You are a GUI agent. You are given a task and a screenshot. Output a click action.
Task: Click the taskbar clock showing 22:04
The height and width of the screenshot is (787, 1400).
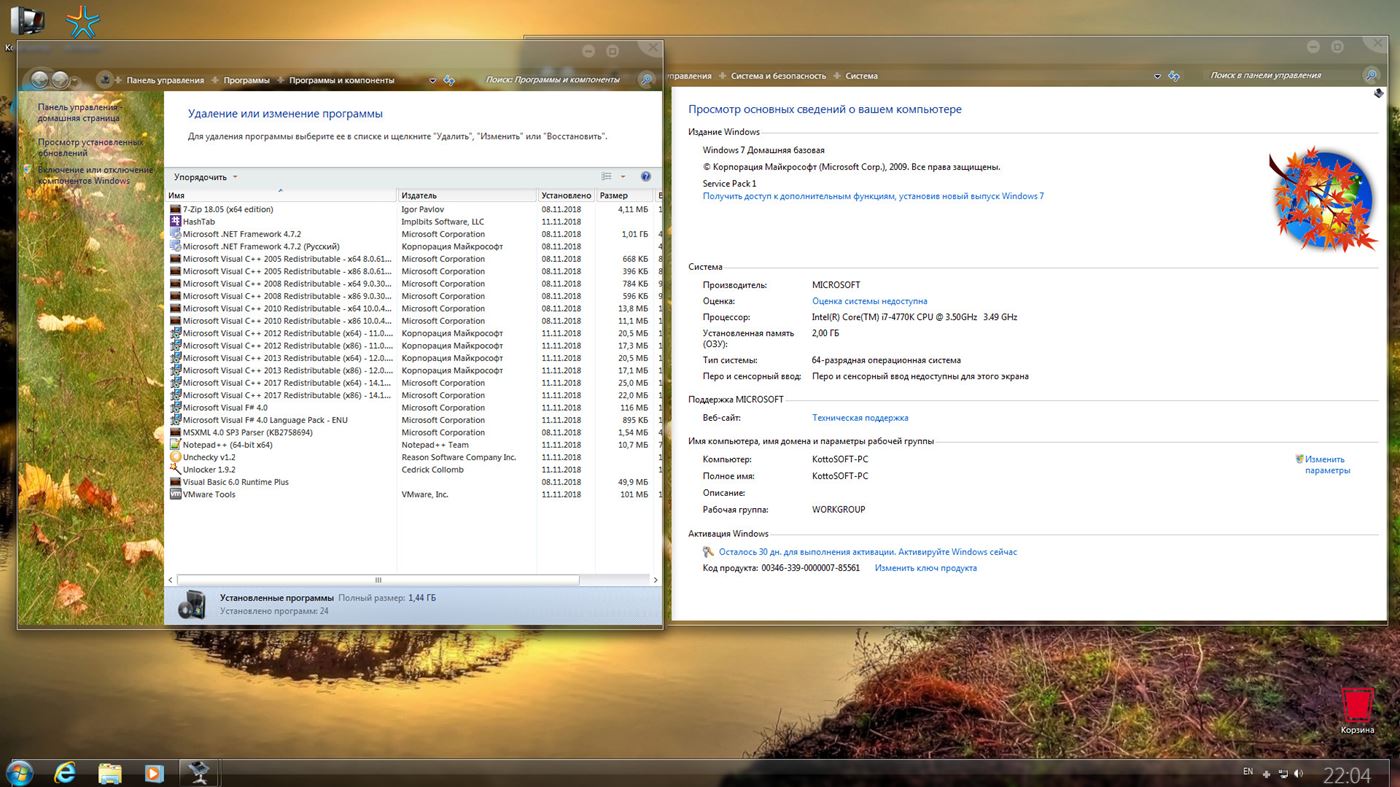(x=1346, y=775)
